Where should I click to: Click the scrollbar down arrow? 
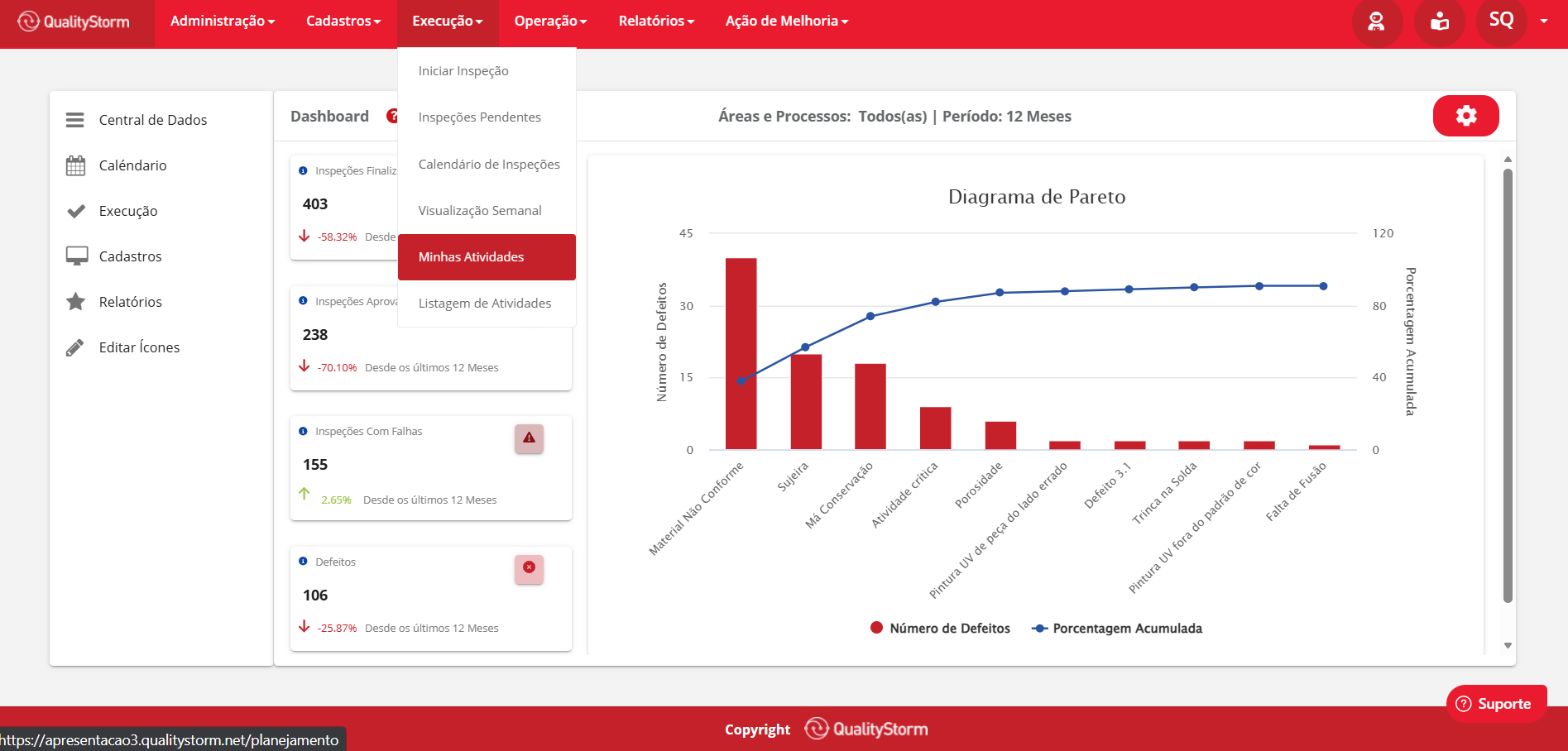(1508, 645)
